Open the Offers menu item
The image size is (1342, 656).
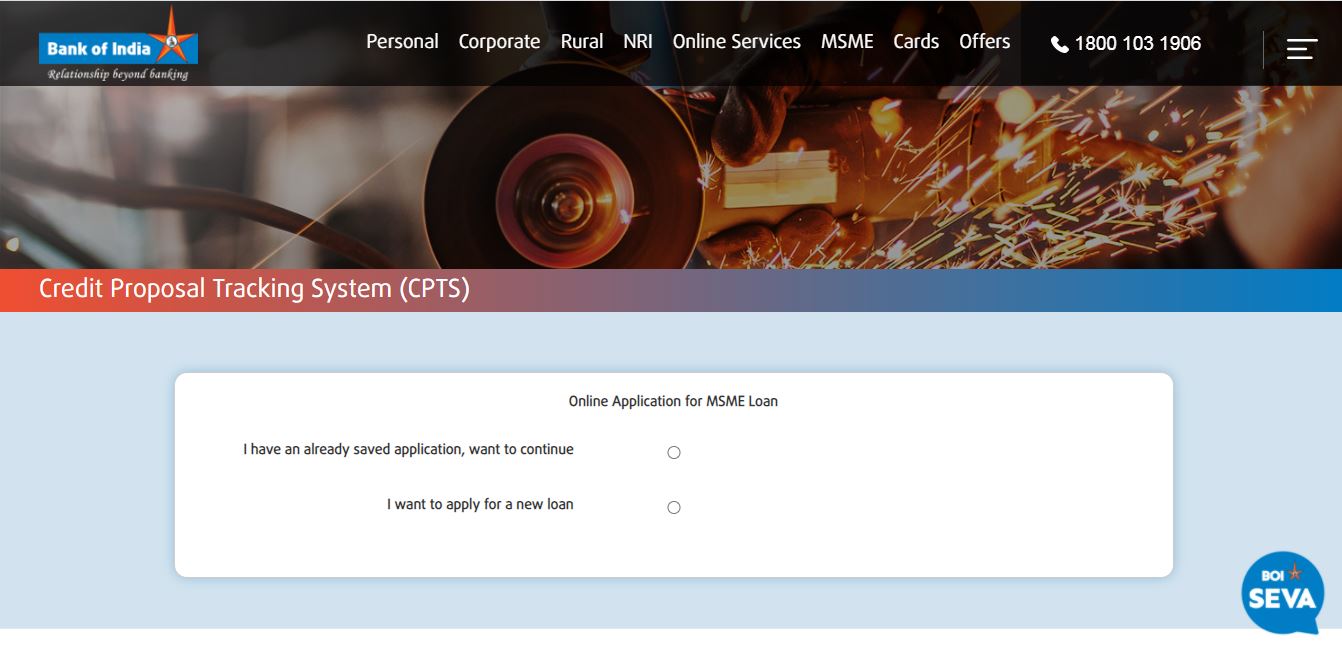tap(984, 42)
